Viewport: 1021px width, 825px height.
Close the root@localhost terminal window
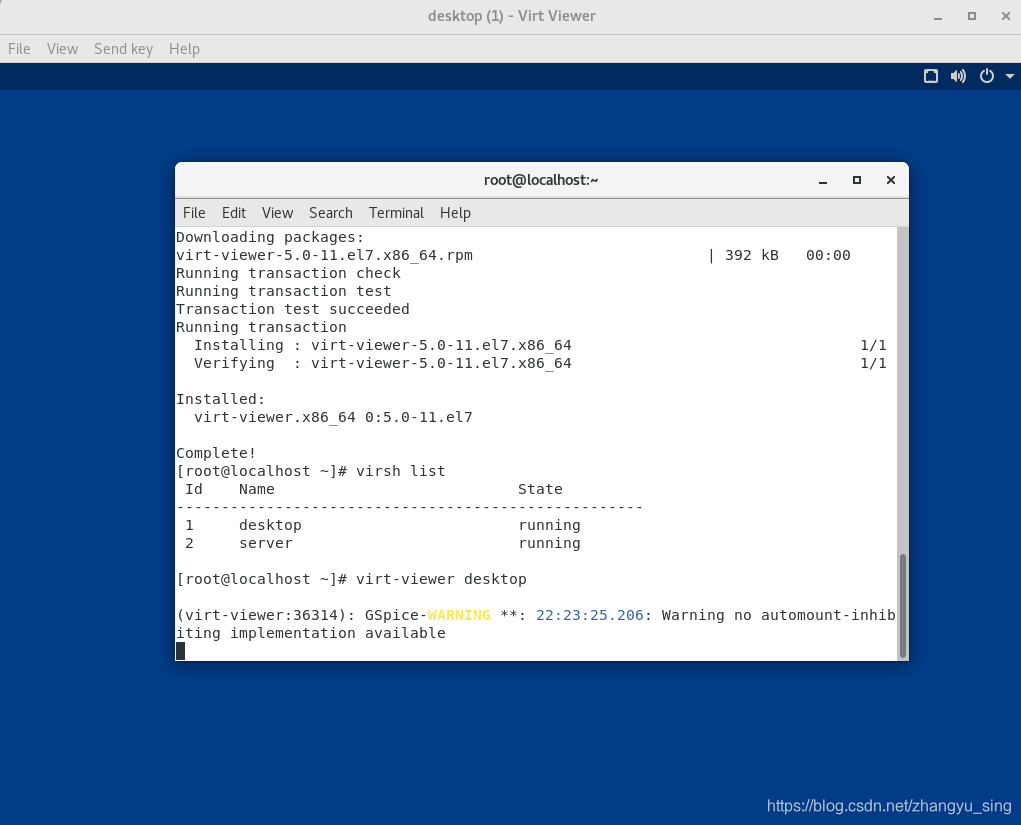(x=891, y=180)
